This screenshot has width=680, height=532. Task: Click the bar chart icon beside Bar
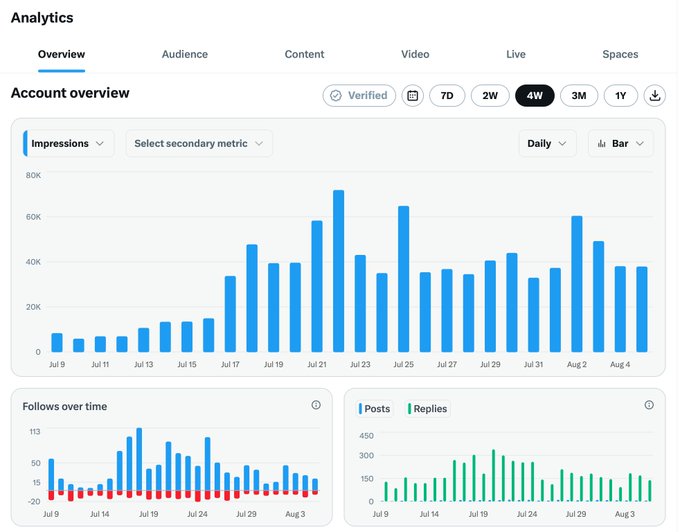click(x=602, y=144)
